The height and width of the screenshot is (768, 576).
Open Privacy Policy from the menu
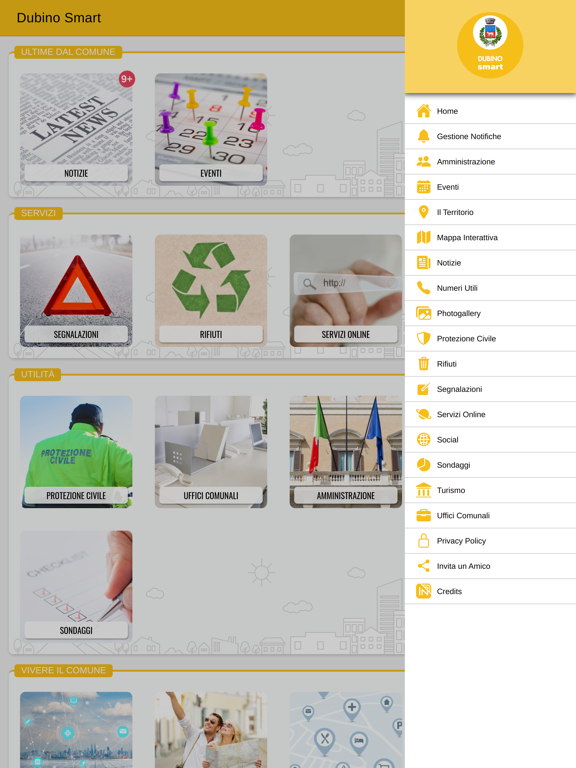[x=490, y=541]
